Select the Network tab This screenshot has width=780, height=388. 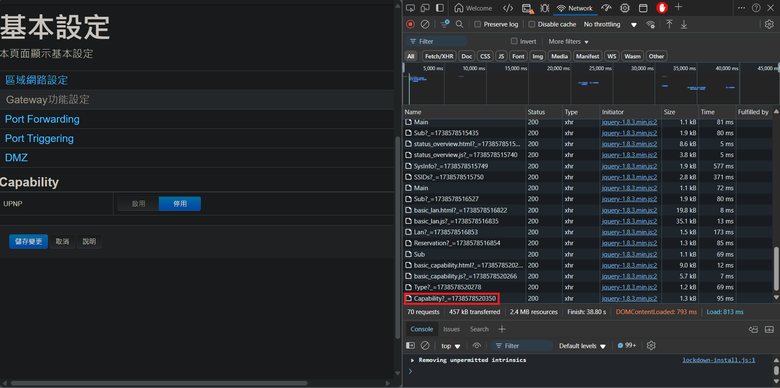click(575, 8)
